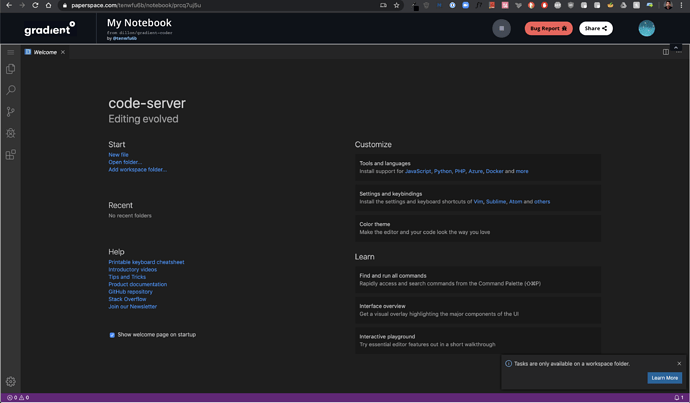Open Product documentation link

tap(137, 284)
